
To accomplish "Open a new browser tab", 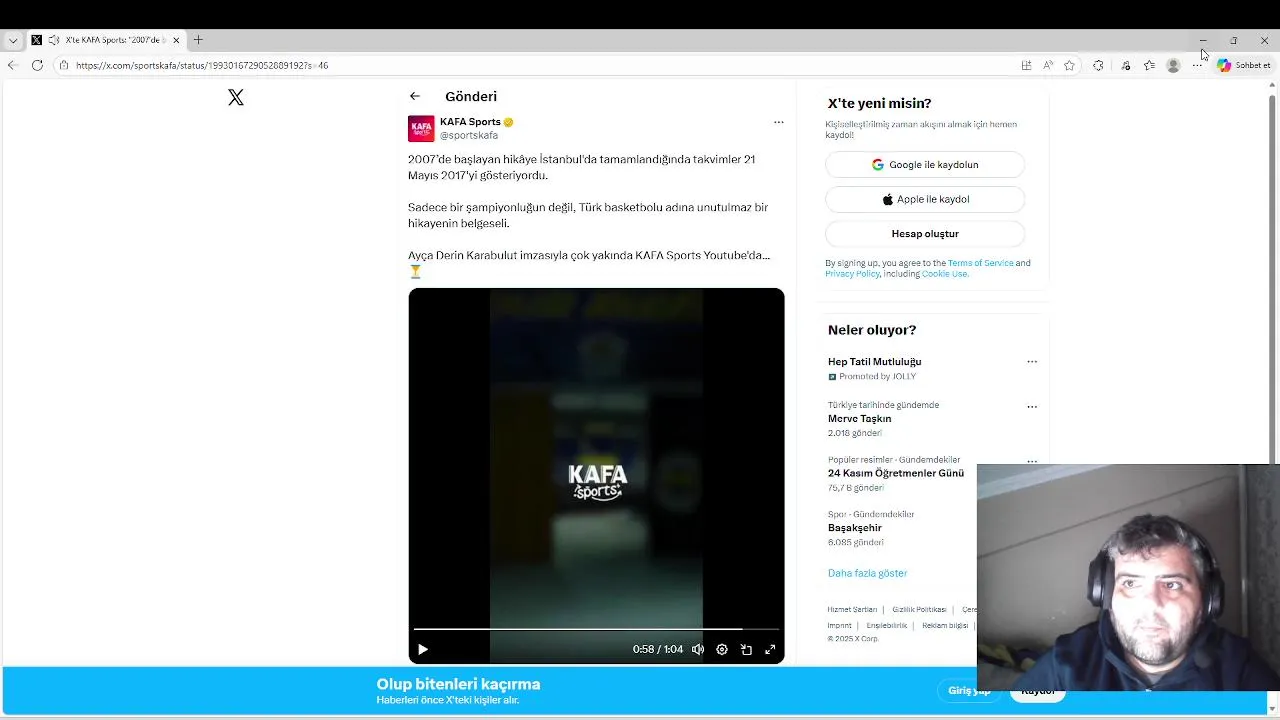I will click(198, 40).
